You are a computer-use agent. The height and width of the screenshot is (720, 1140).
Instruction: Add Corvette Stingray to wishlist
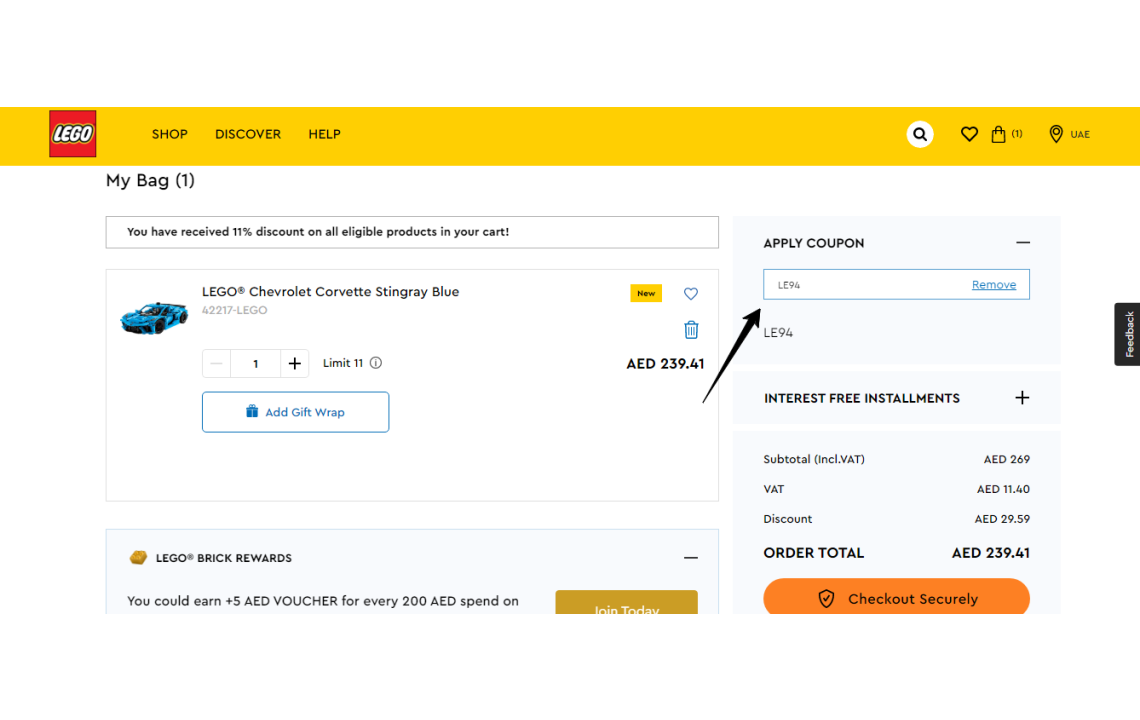(691, 294)
